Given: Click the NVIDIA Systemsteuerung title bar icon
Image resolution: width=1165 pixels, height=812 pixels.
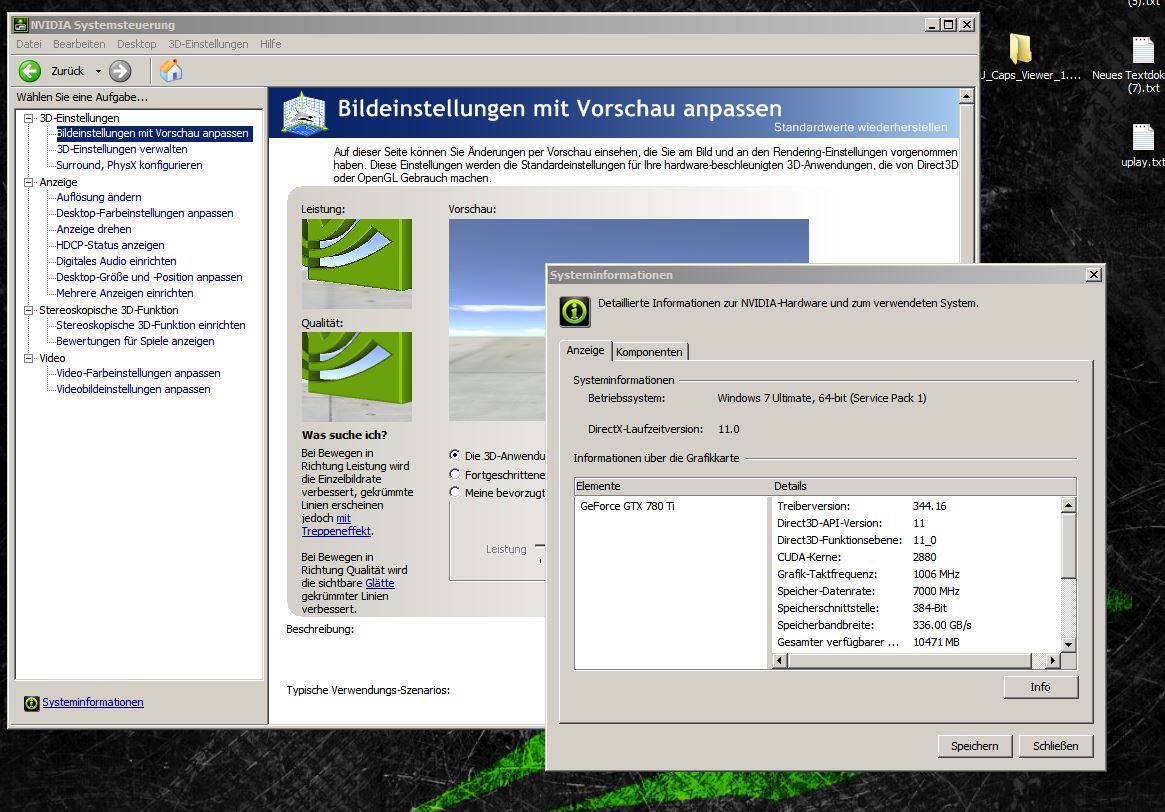Looking at the screenshot, I should tap(21, 25).
